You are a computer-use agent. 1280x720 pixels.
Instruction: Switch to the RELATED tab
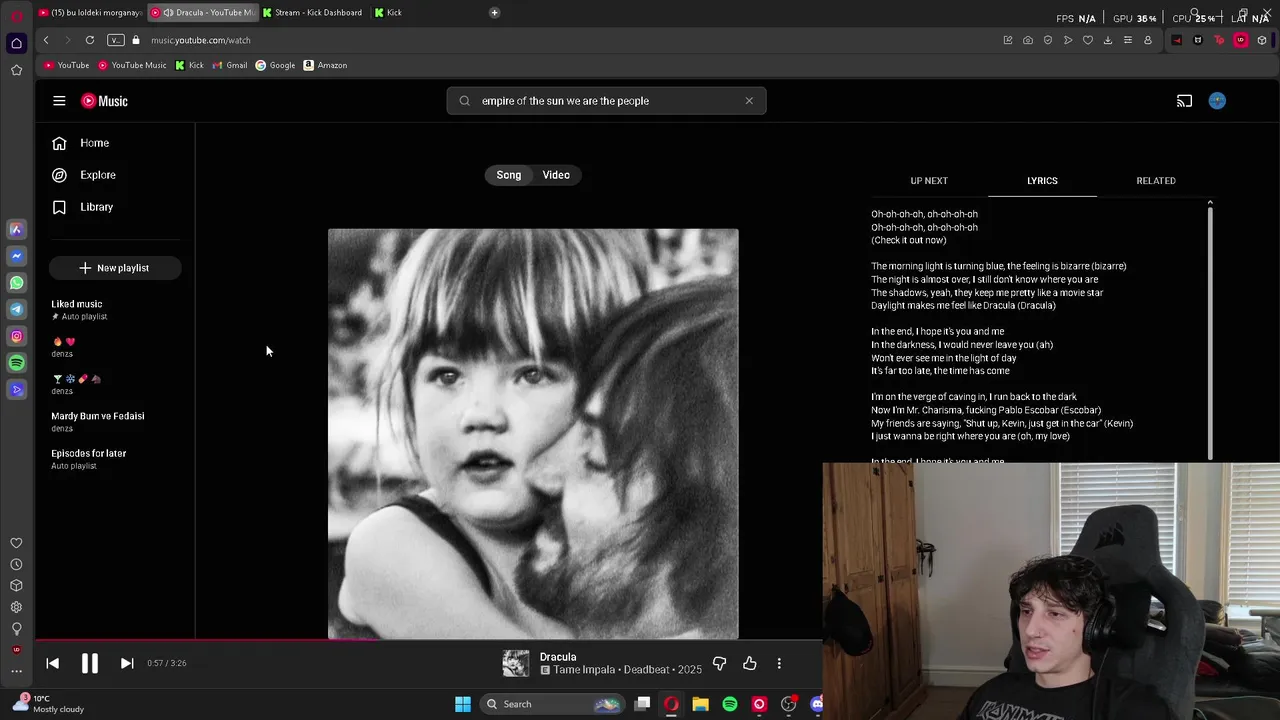tap(1156, 181)
